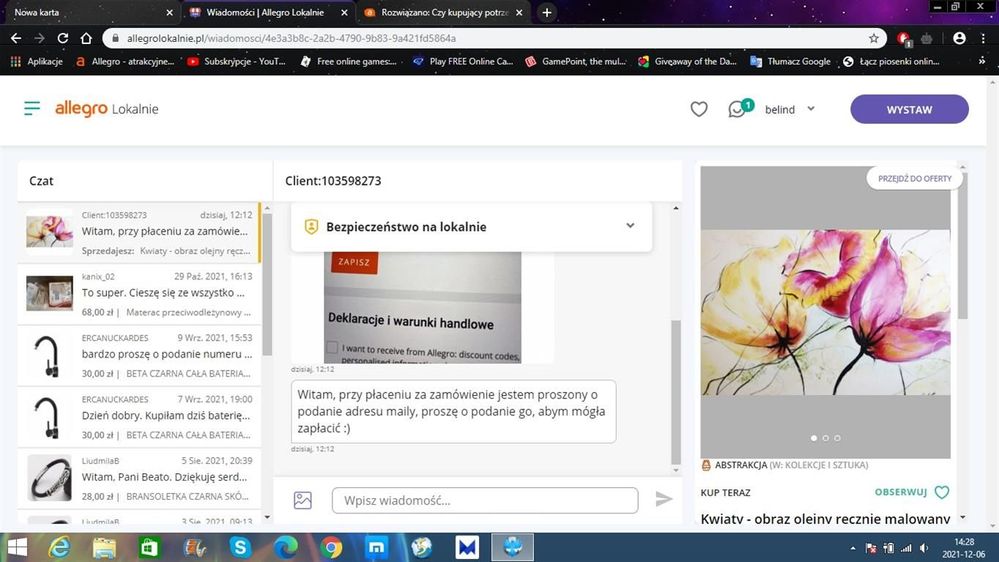This screenshot has width=999, height=562.
Task: Reload the page
Action: coord(62,38)
